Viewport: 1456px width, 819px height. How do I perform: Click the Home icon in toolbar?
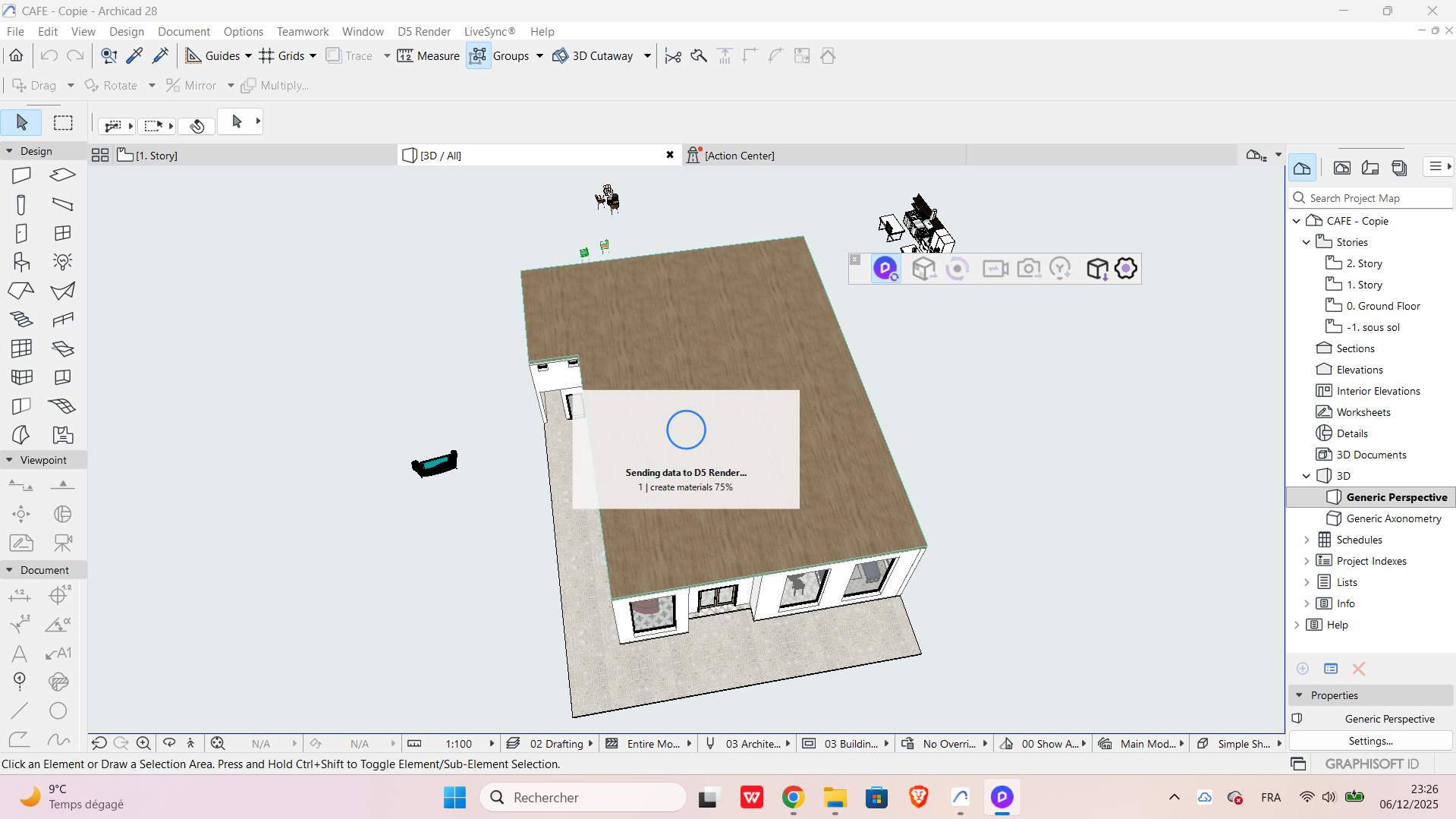[x=16, y=55]
